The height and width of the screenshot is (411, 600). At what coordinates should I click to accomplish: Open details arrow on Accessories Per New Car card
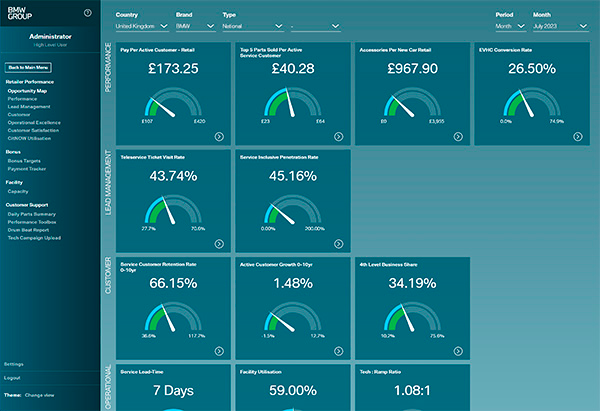click(458, 137)
